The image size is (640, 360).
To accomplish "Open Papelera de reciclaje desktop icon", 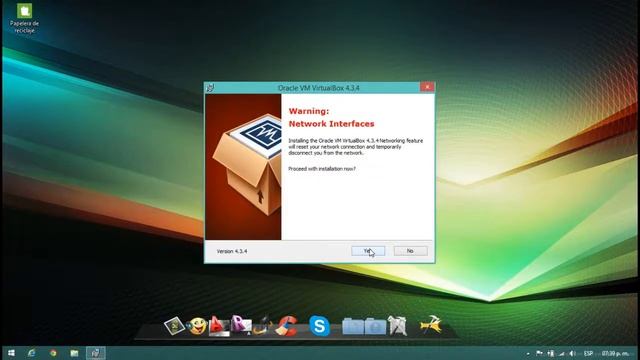I will (x=24, y=18).
